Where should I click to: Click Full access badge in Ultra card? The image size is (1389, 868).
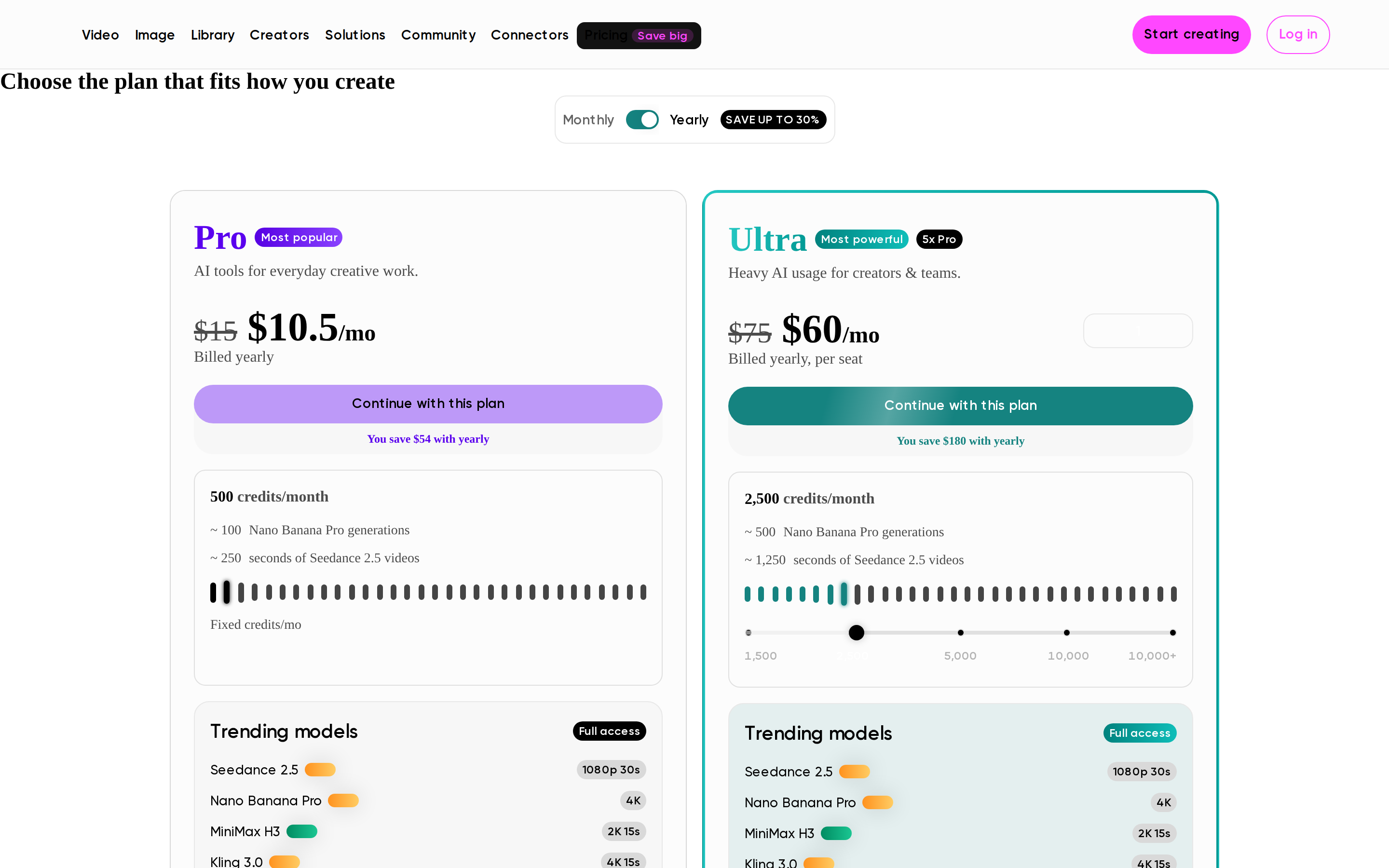click(x=1139, y=733)
